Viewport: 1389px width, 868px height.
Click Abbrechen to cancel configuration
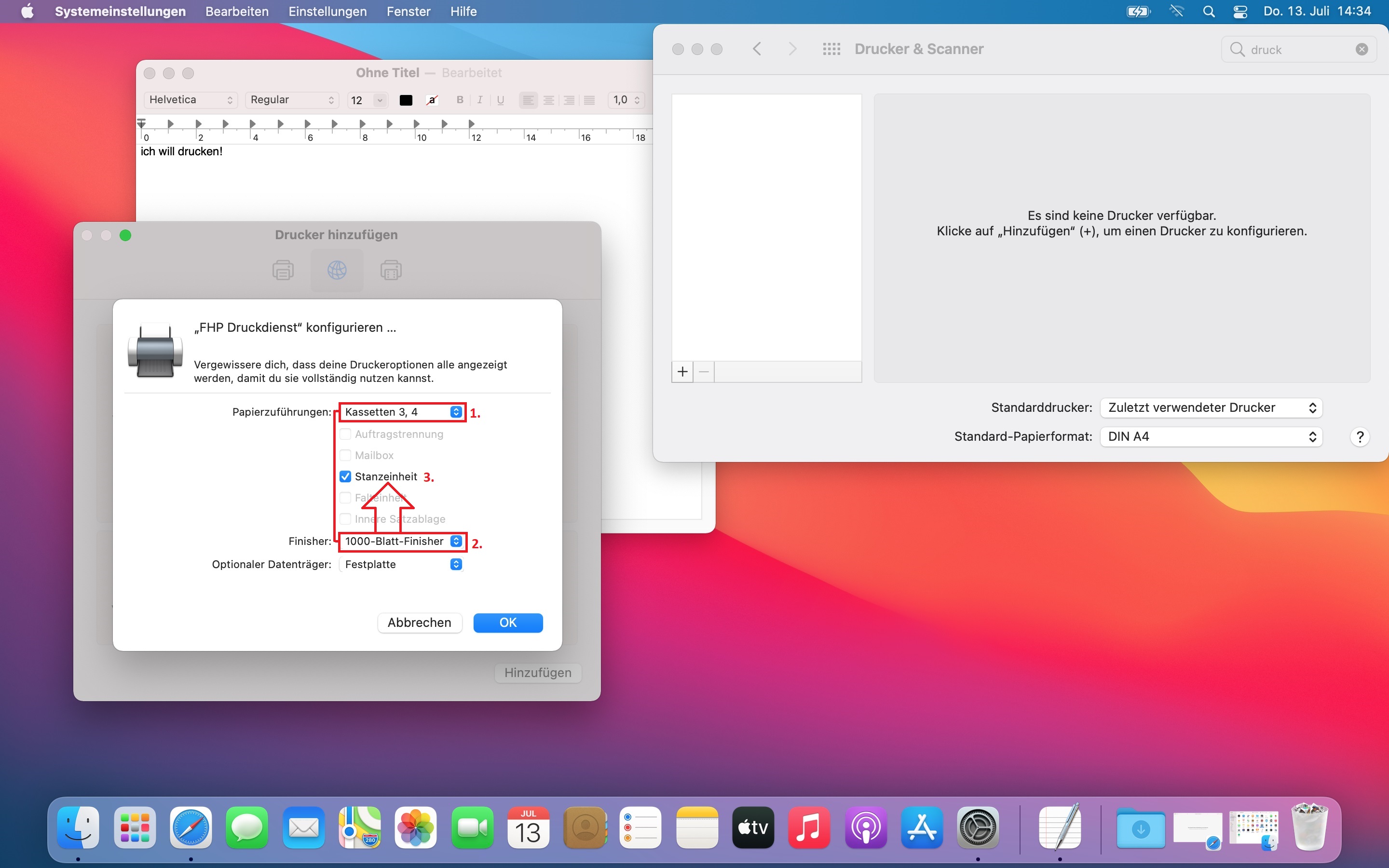tap(420, 623)
